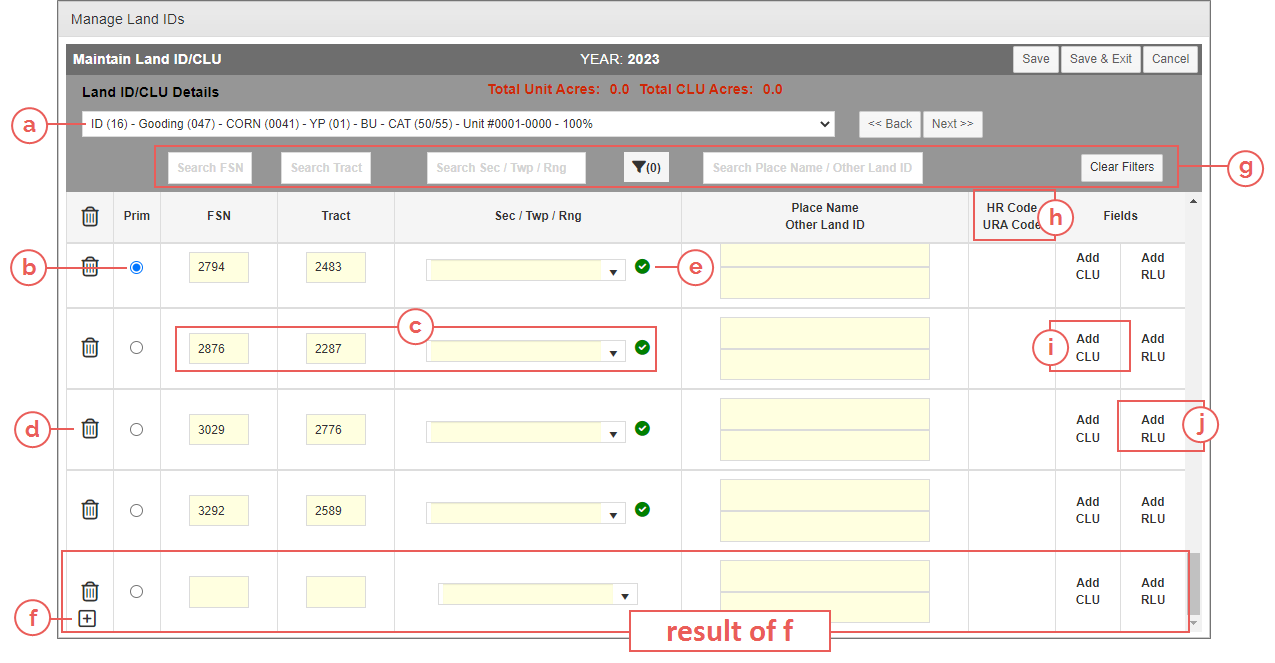The width and height of the screenshot is (1275, 663).
Task: Delete the row with FSN 3029
Action: pyautogui.click(x=90, y=428)
